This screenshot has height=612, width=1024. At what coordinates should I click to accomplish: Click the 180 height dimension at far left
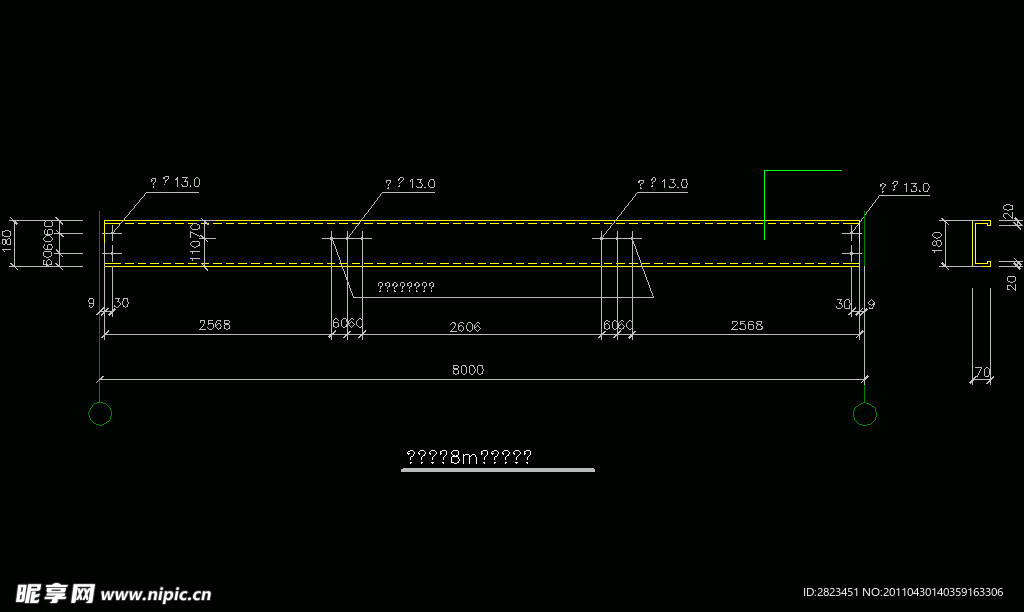click(x=7, y=243)
